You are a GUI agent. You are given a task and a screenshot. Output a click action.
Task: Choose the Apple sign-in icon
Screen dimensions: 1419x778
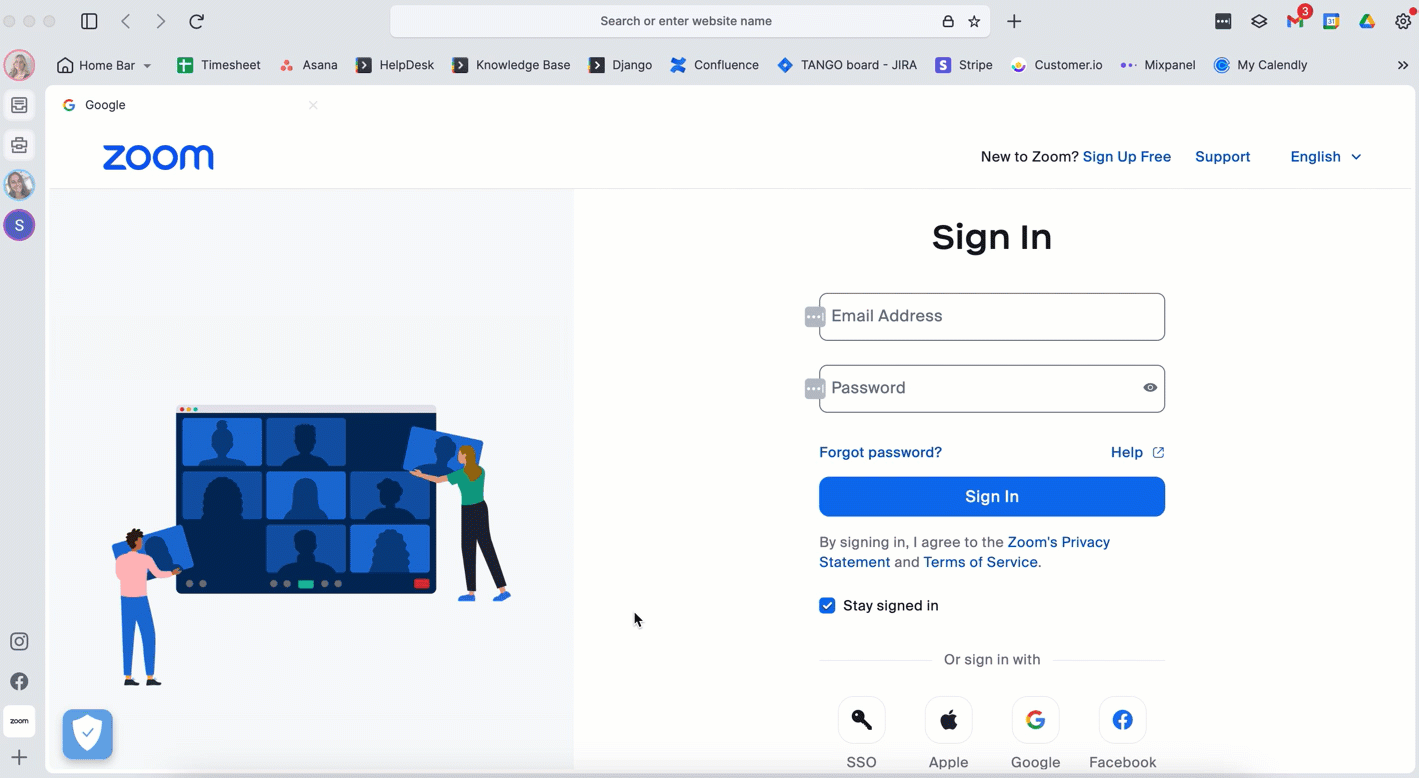948,720
